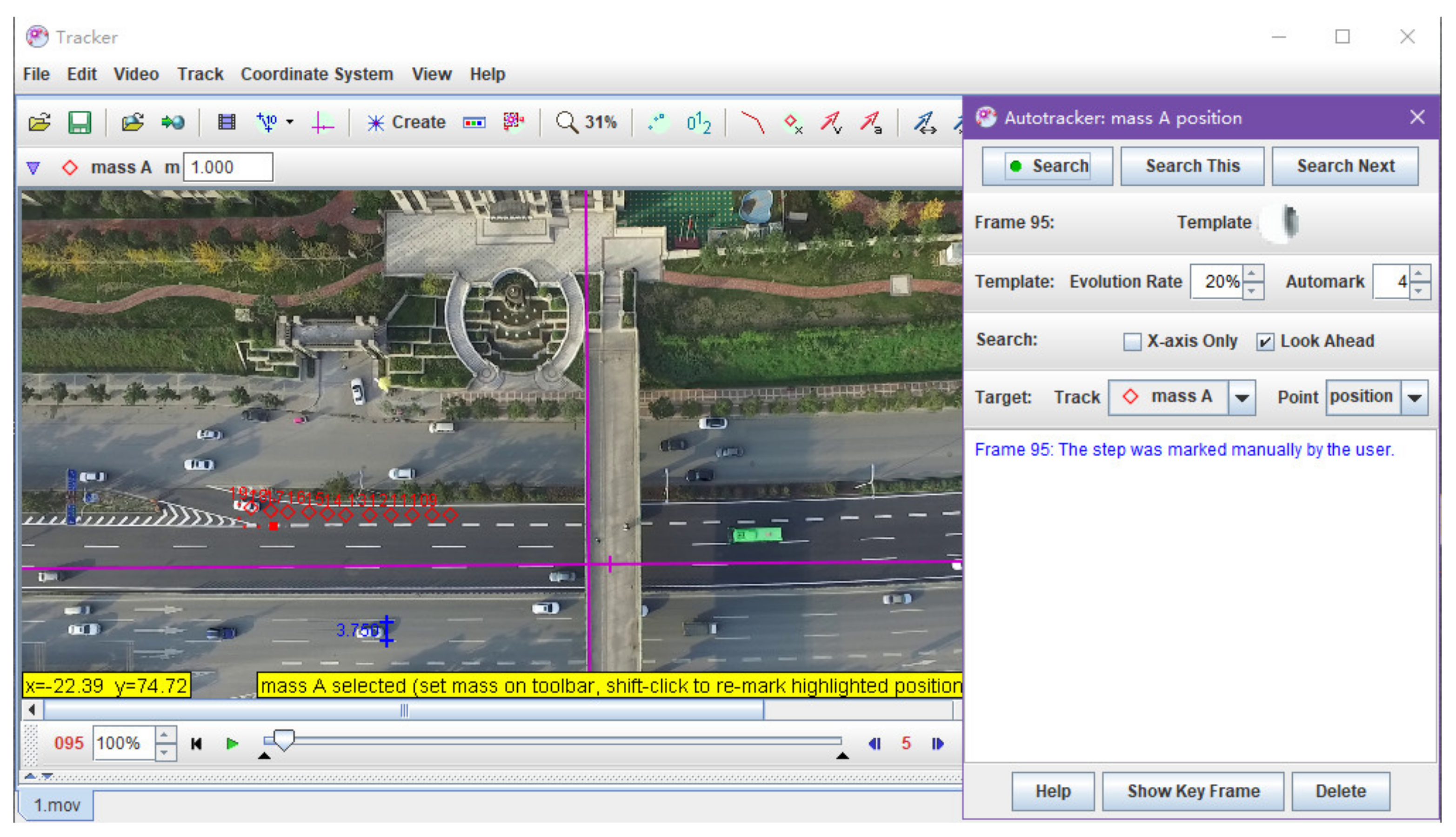Image resolution: width=1456 pixels, height=837 pixels.
Task: Toggle the coordinate axes visibility icon
Action: point(322,122)
